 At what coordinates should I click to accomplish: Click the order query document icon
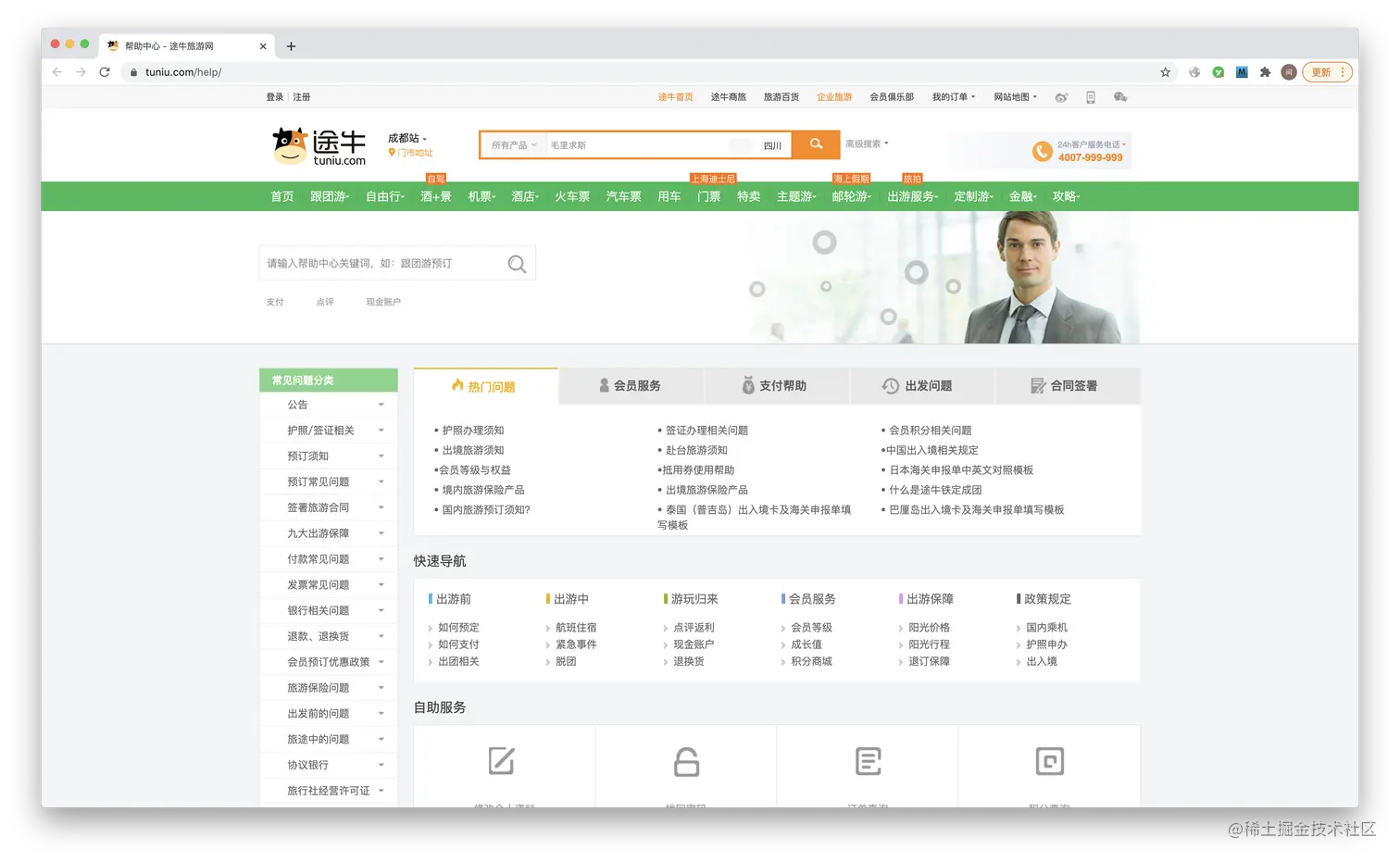868,761
